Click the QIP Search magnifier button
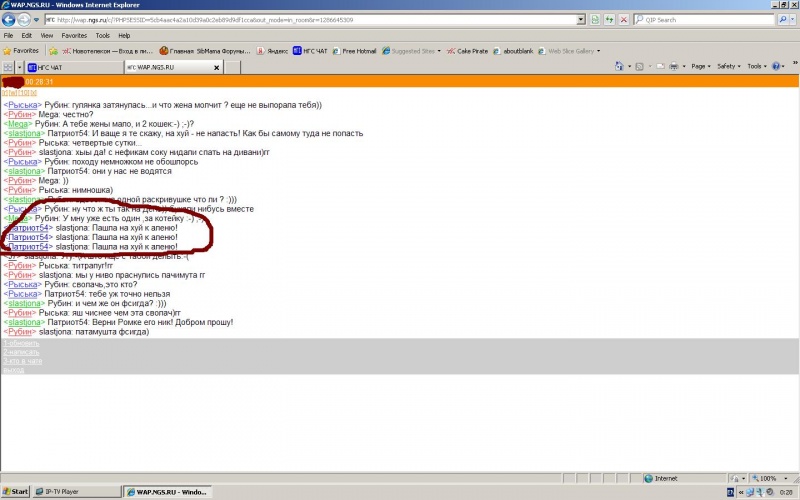 tap(782, 19)
